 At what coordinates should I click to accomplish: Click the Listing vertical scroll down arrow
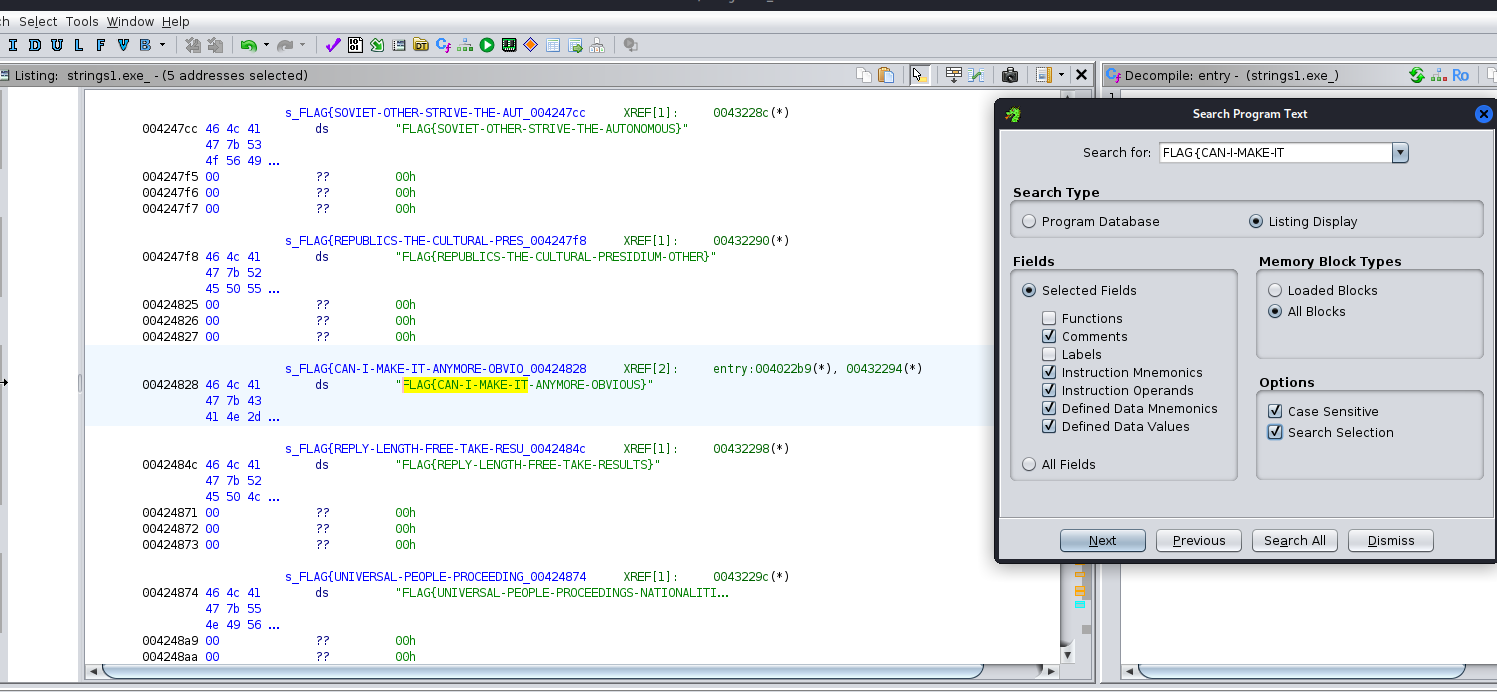pos(1068,655)
